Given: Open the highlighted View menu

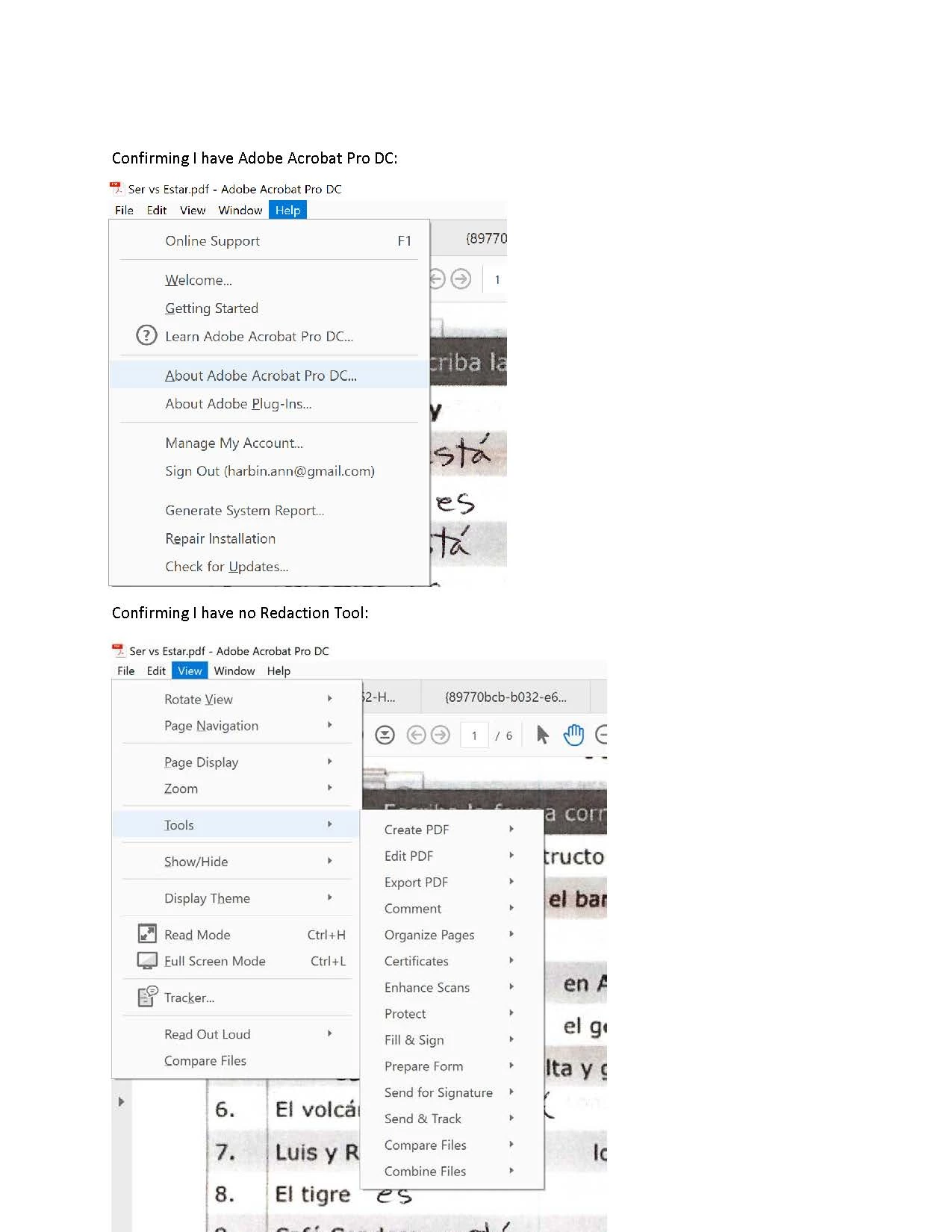Looking at the screenshot, I should click(x=190, y=671).
